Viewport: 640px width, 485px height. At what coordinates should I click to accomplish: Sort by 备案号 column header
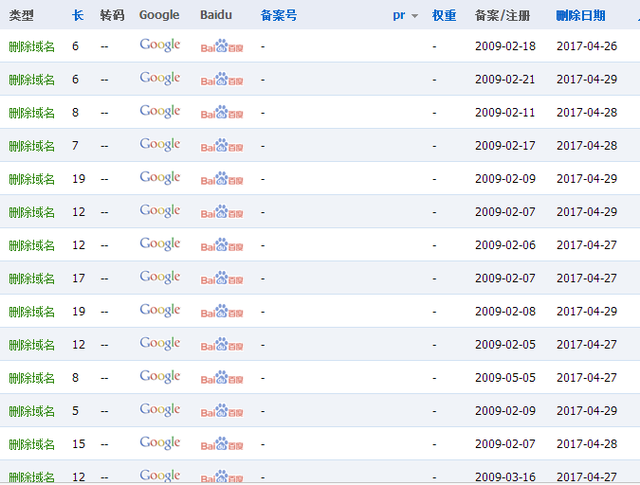[x=279, y=16]
